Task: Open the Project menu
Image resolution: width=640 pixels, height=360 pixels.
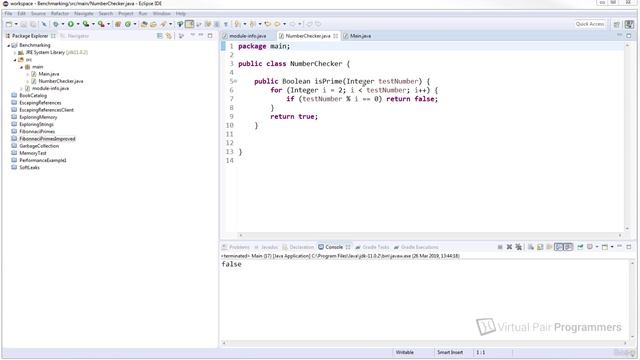Action: [126, 13]
